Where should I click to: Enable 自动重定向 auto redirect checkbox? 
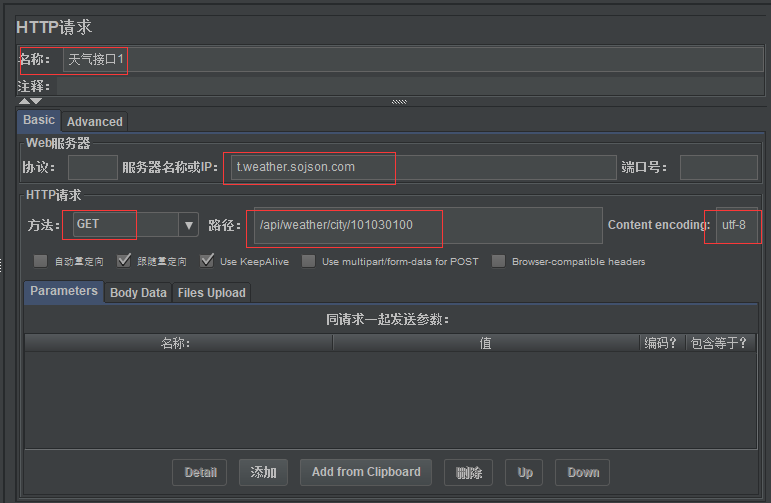point(41,261)
